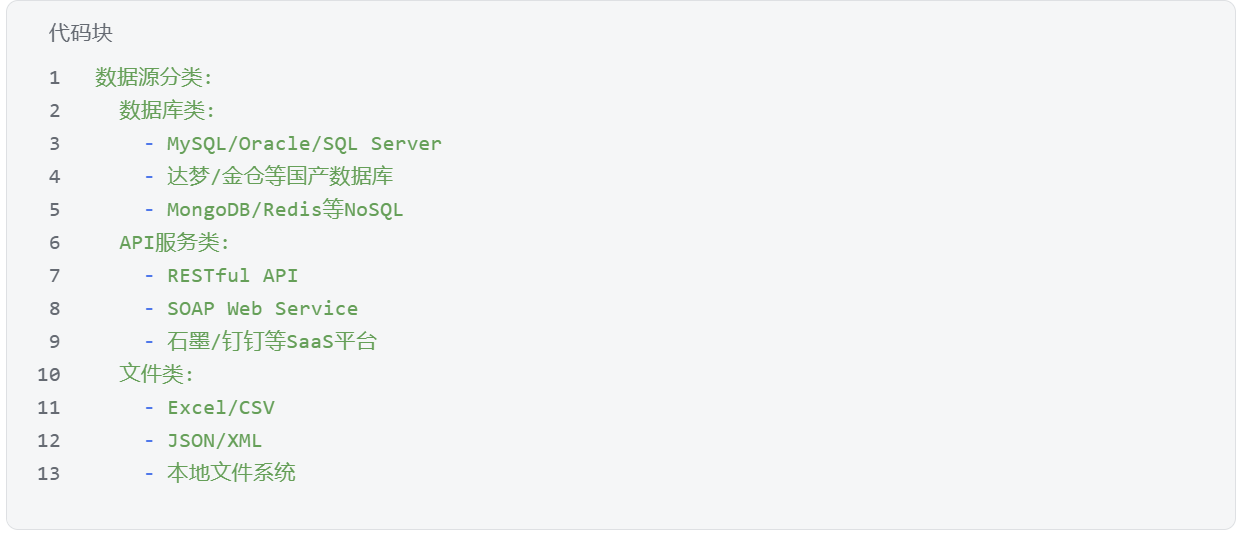
Task: Click the API服务类 heading line
Action: coord(174,242)
